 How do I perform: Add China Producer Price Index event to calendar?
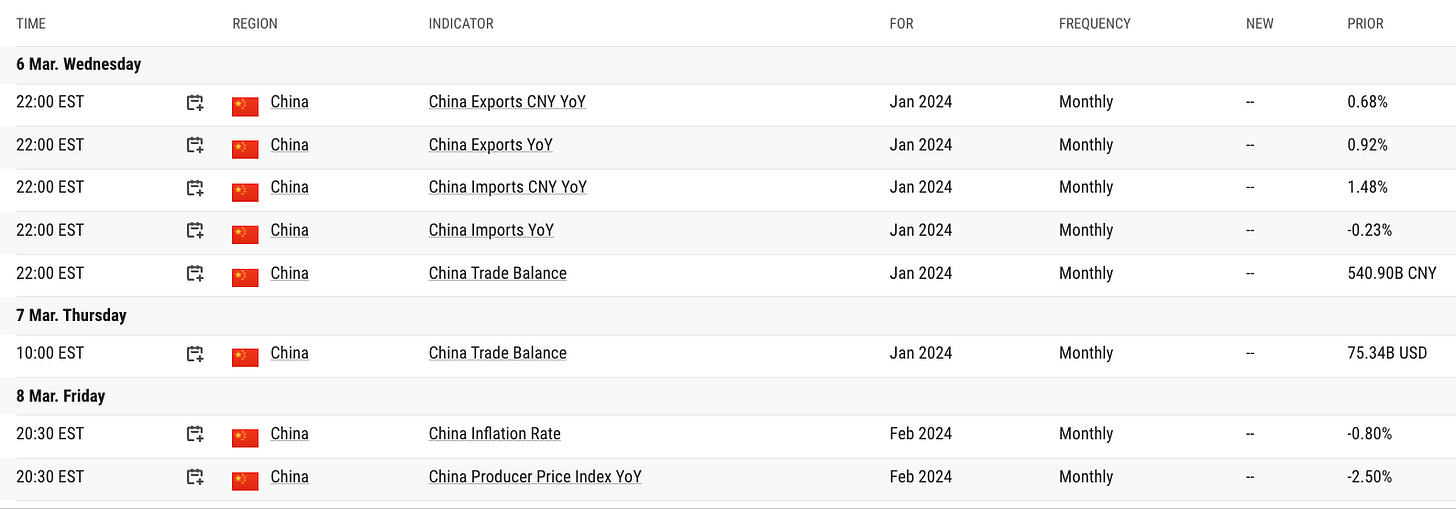click(195, 478)
